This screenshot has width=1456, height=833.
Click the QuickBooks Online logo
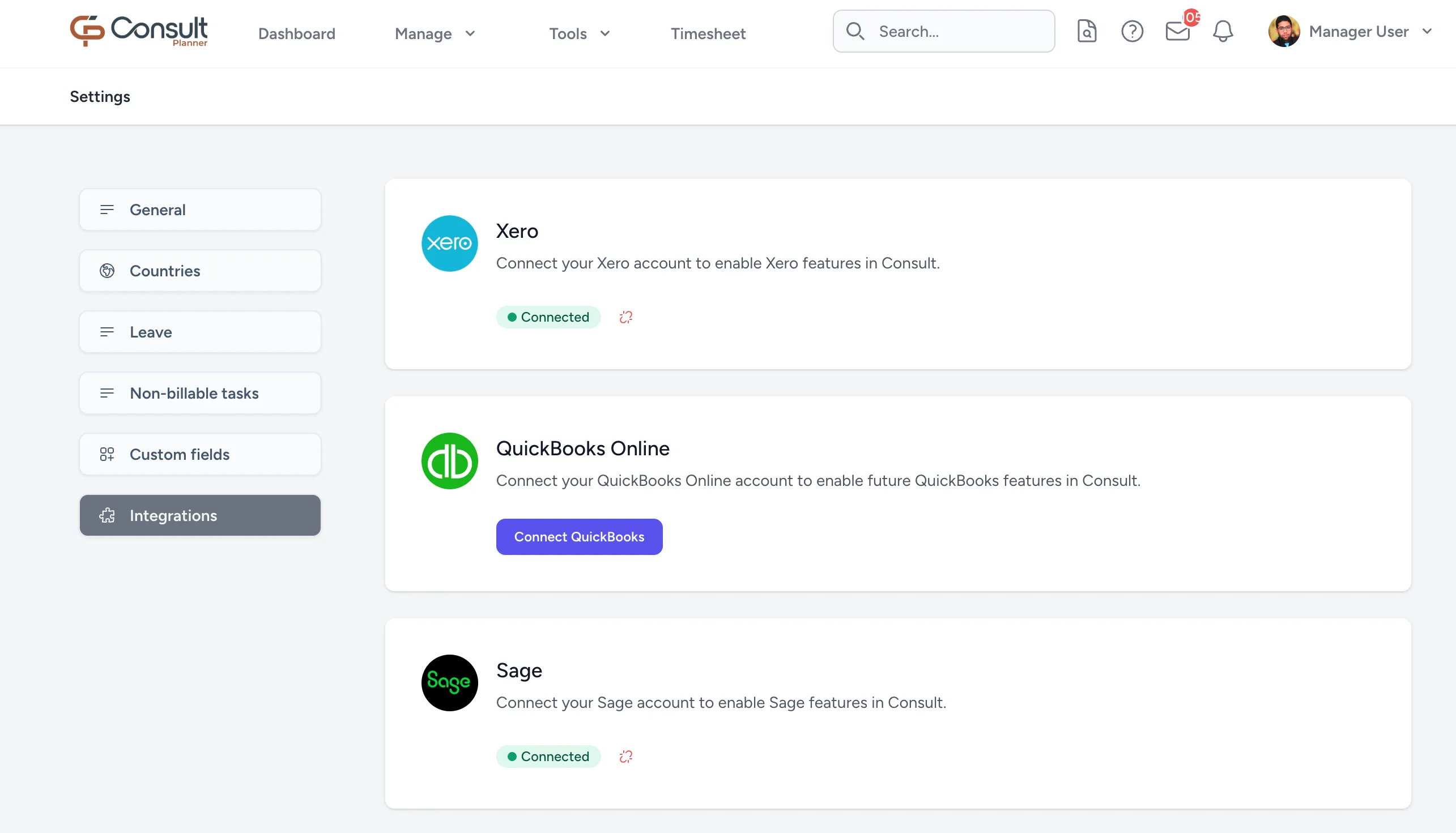449,460
